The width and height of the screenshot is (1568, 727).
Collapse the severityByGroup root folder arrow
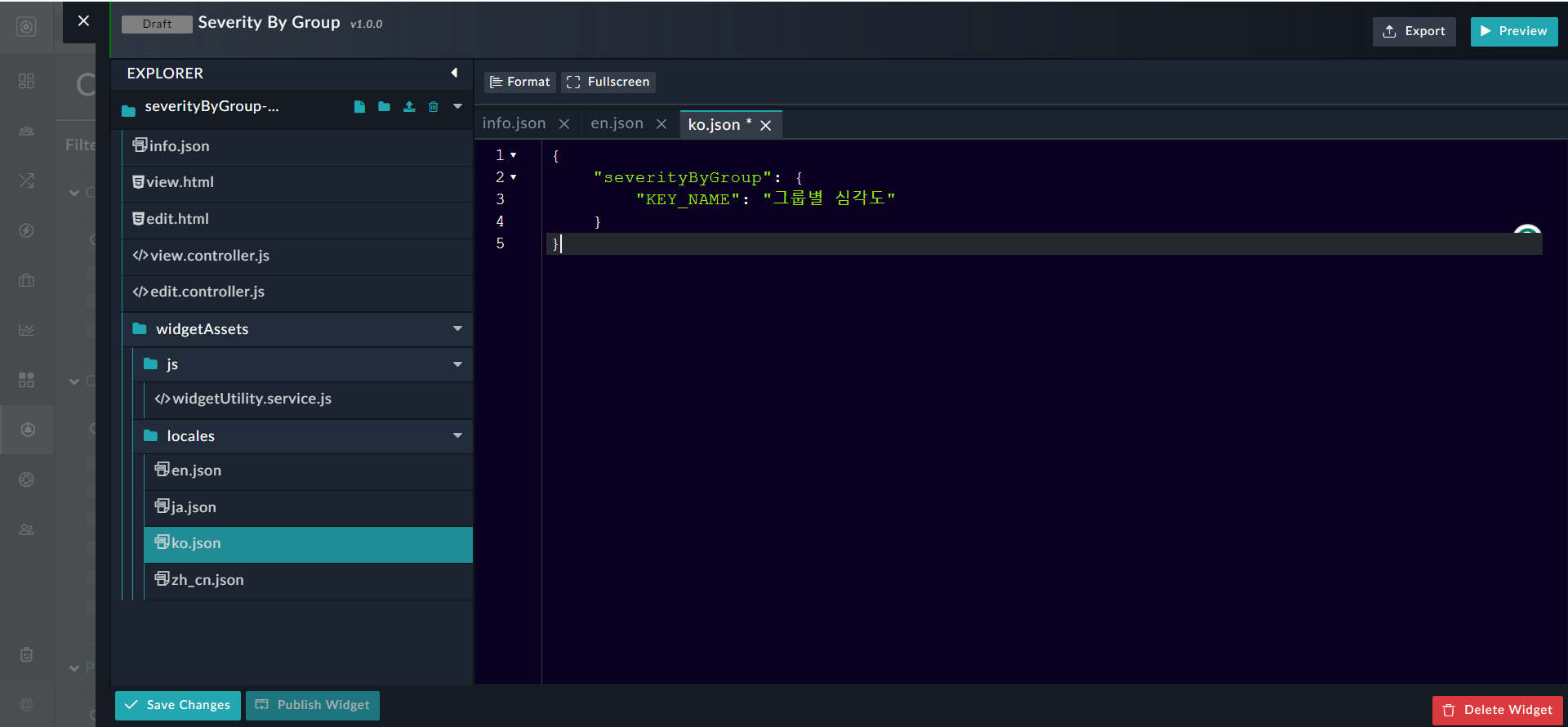click(x=457, y=106)
